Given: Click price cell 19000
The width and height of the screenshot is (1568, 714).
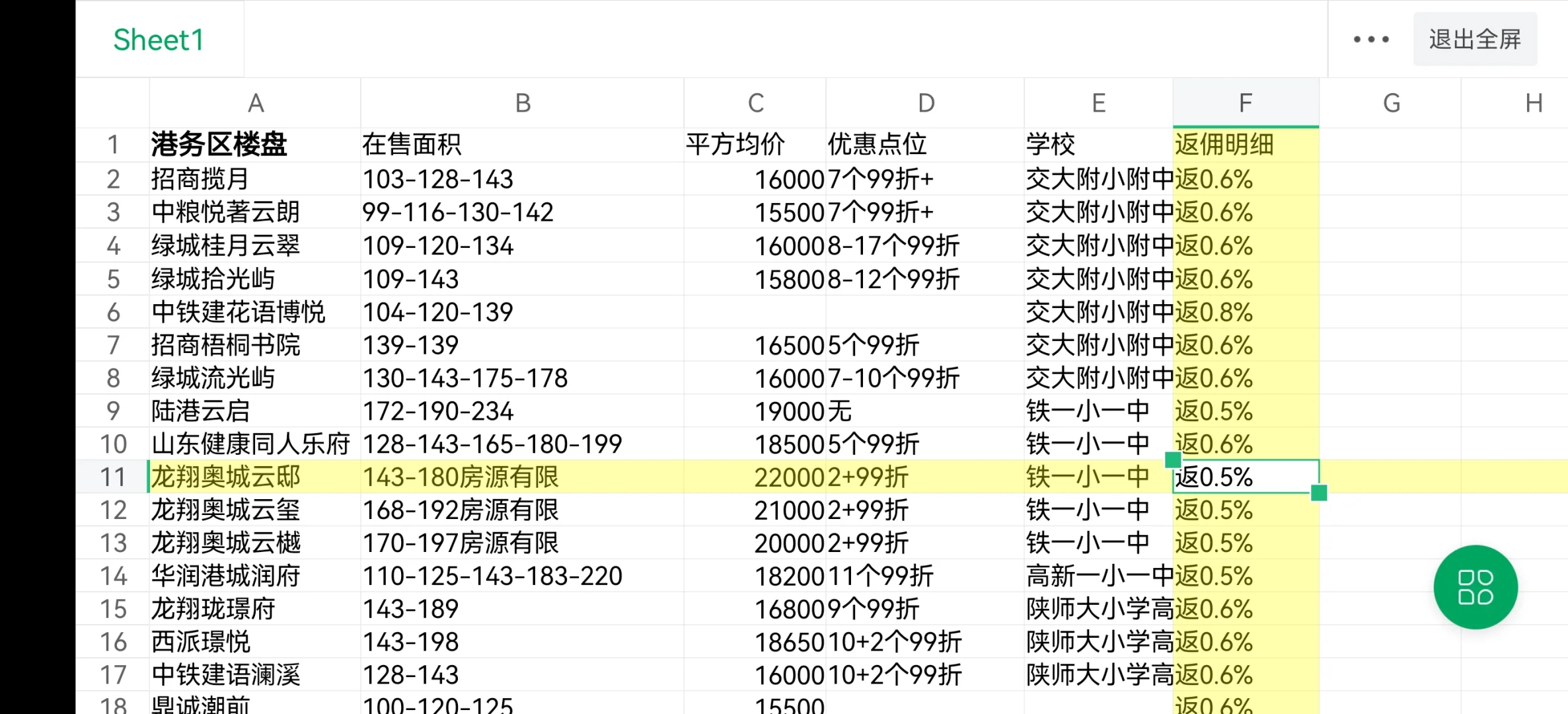Looking at the screenshot, I should (x=755, y=411).
